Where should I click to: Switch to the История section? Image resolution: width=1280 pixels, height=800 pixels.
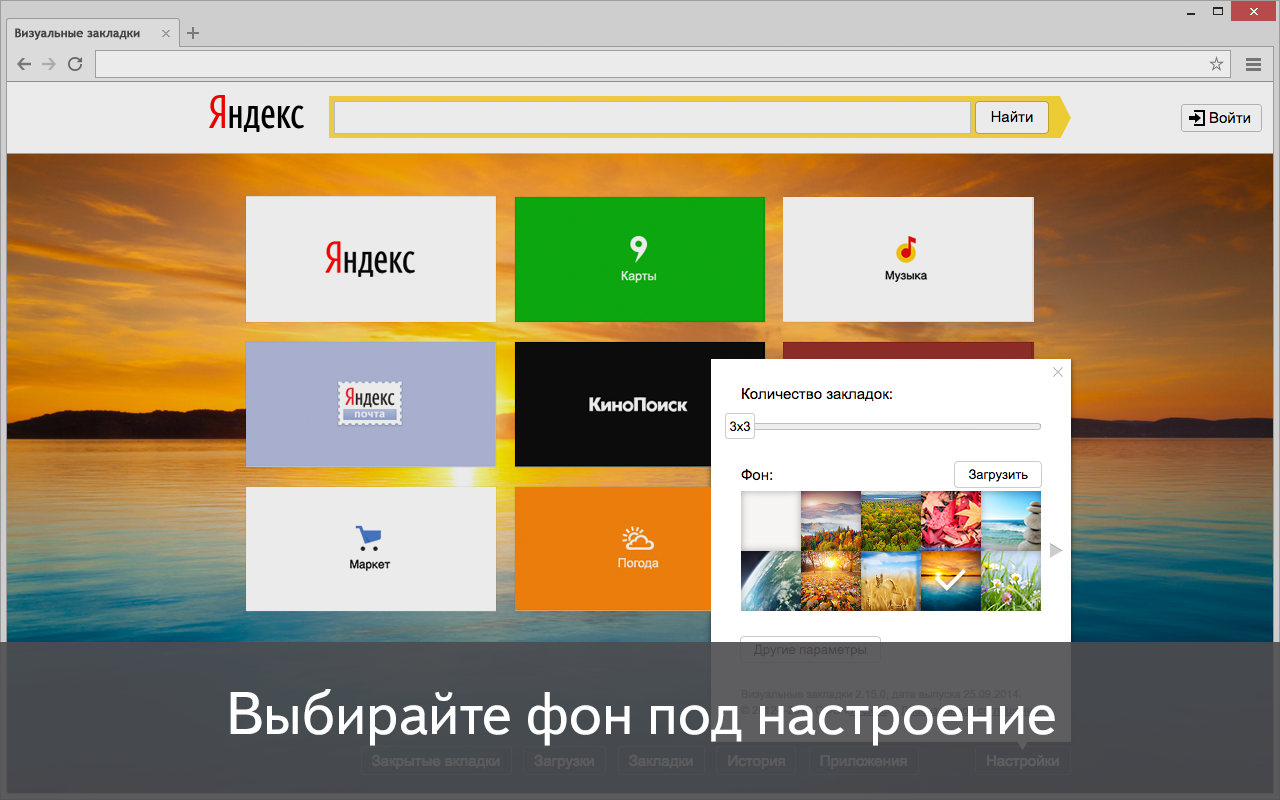pyautogui.click(x=755, y=760)
